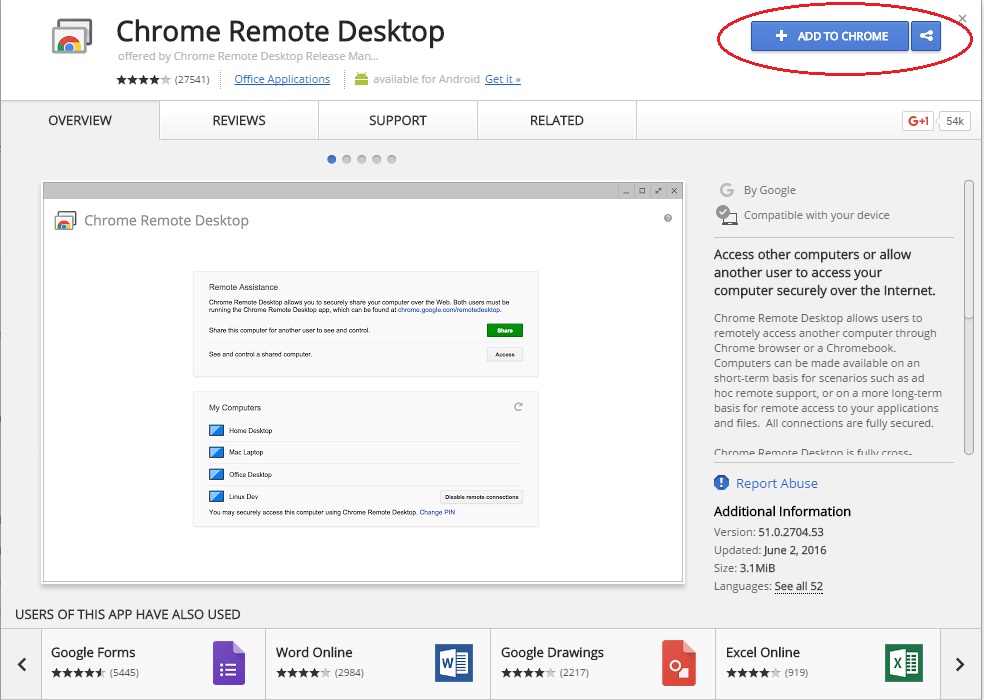Click the 27541 ratings count
The width and height of the screenshot is (984, 700).
click(x=192, y=80)
